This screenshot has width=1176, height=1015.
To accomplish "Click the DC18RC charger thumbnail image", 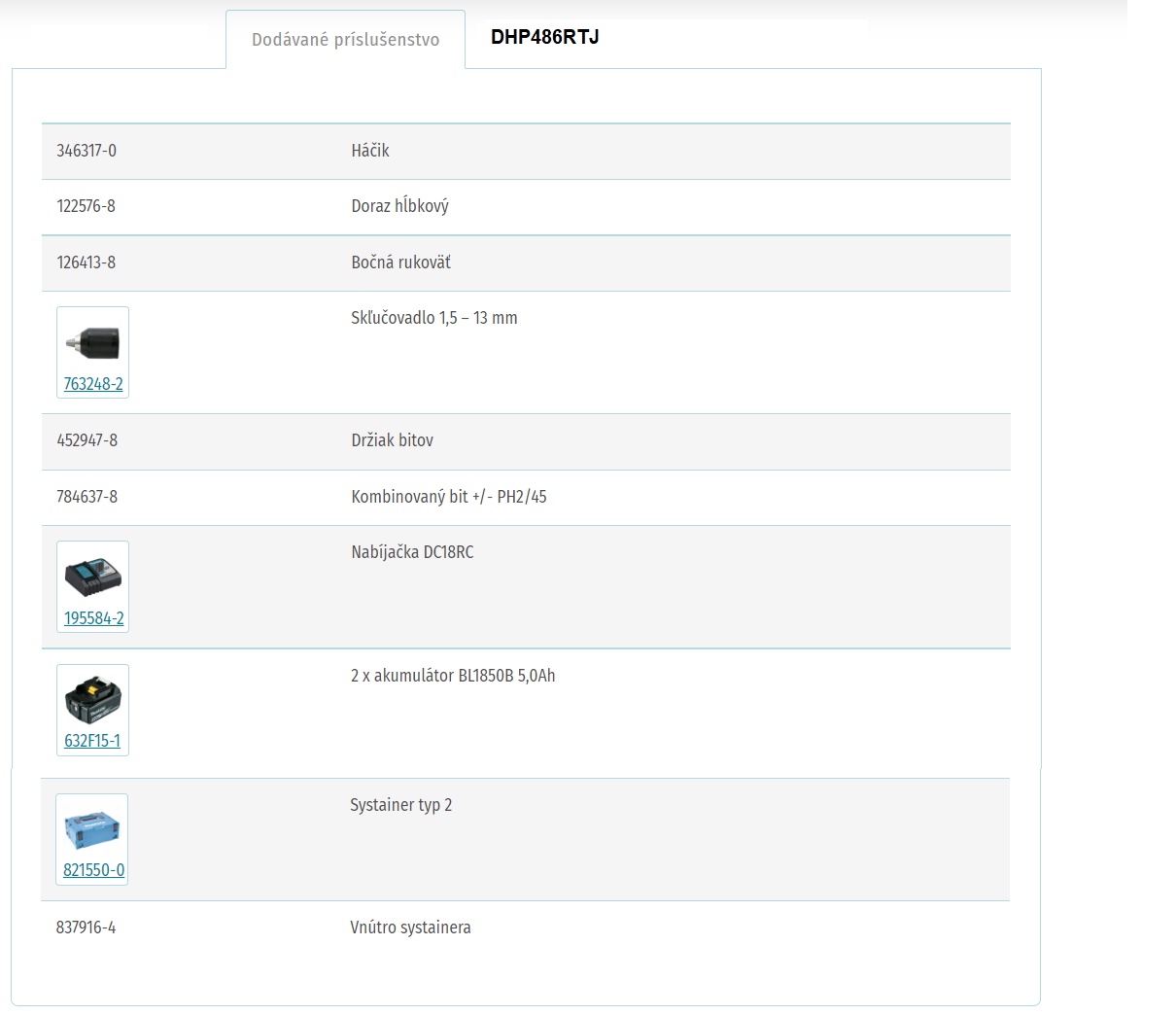I will point(93,577).
